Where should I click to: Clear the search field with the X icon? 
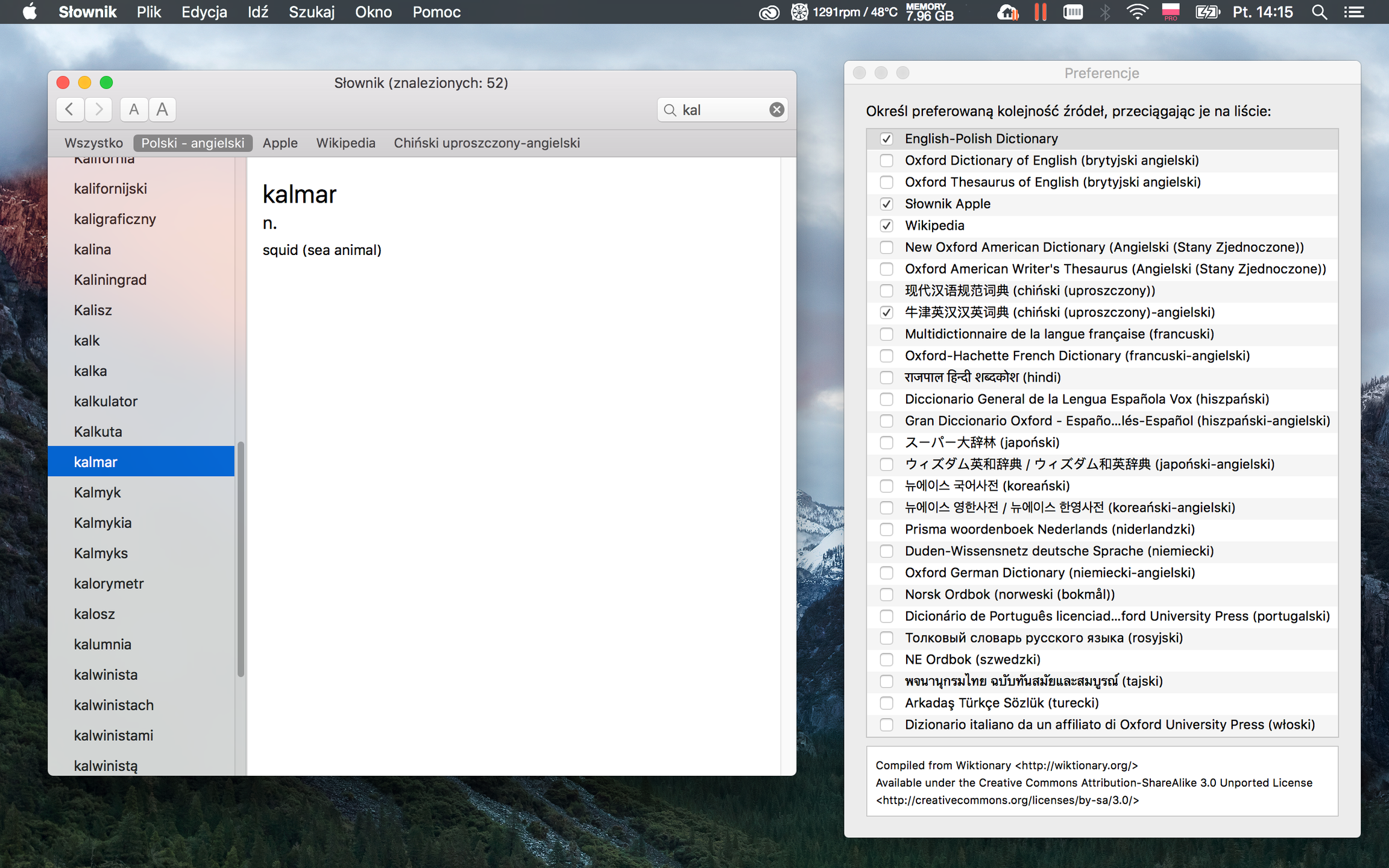[x=776, y=110]
